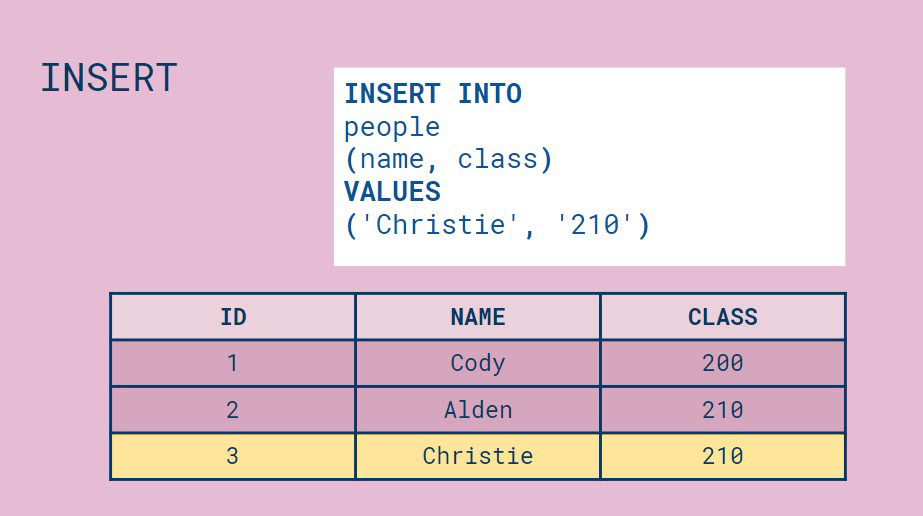
Task: Select the class 200 cell
Action: click(723, 363)
